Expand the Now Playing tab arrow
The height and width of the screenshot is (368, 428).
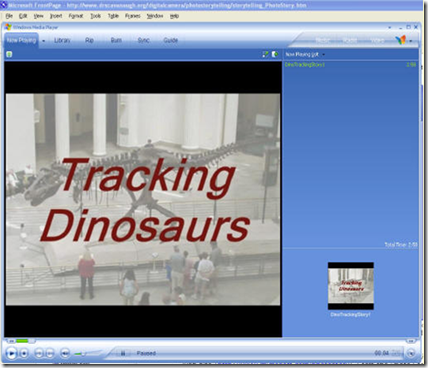click(x=43, y=41)
